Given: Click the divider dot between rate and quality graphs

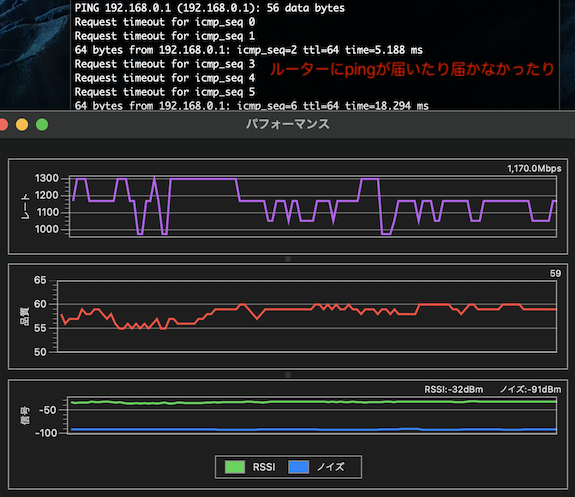Looking at the screenshot, I should (x=288, y=259).
